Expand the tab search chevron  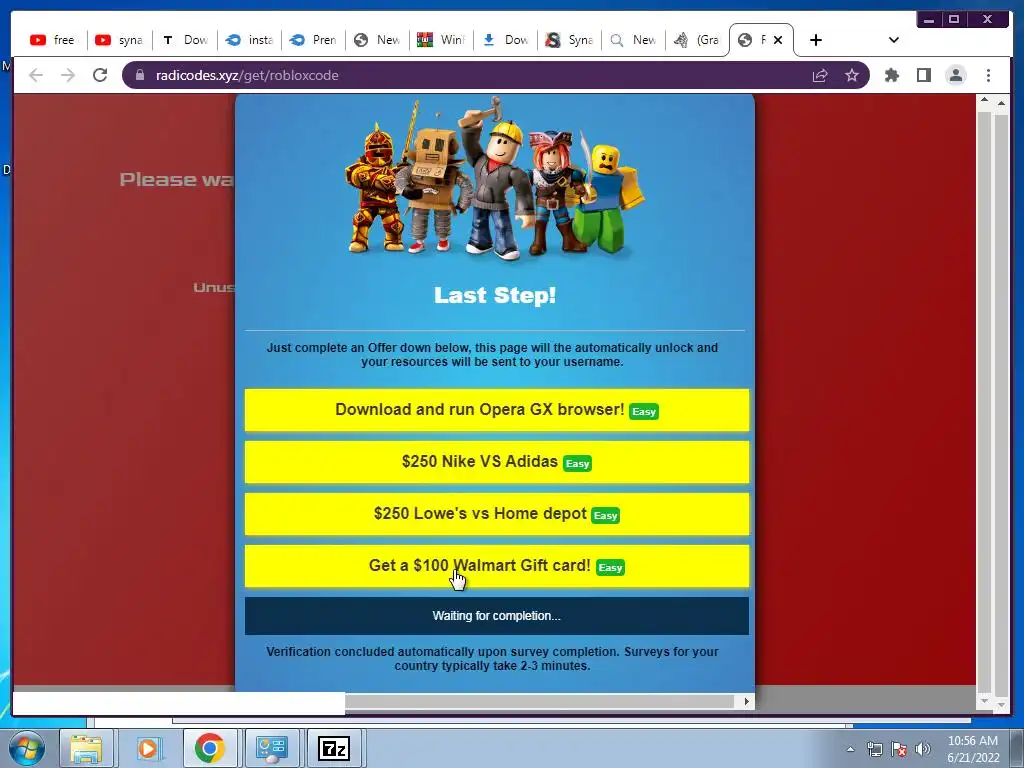[x=894, y=40]
